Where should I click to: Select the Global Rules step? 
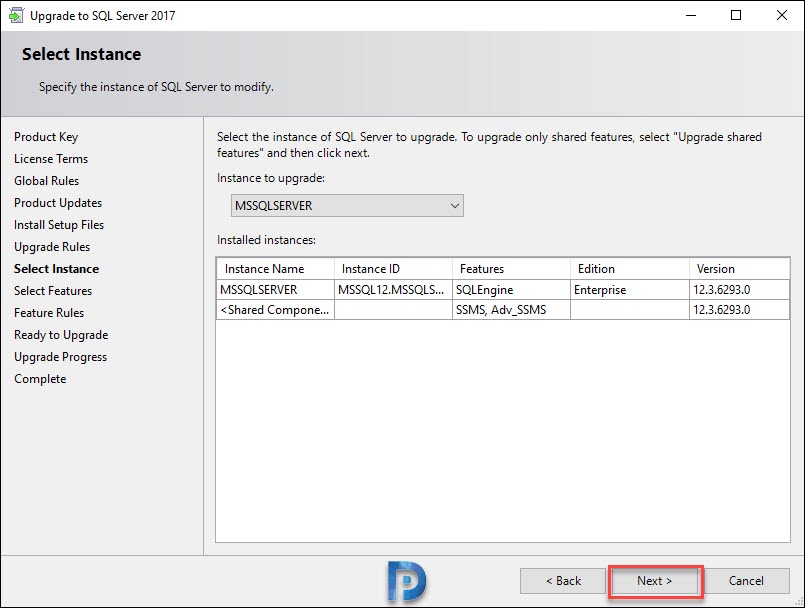pos(47,181)
